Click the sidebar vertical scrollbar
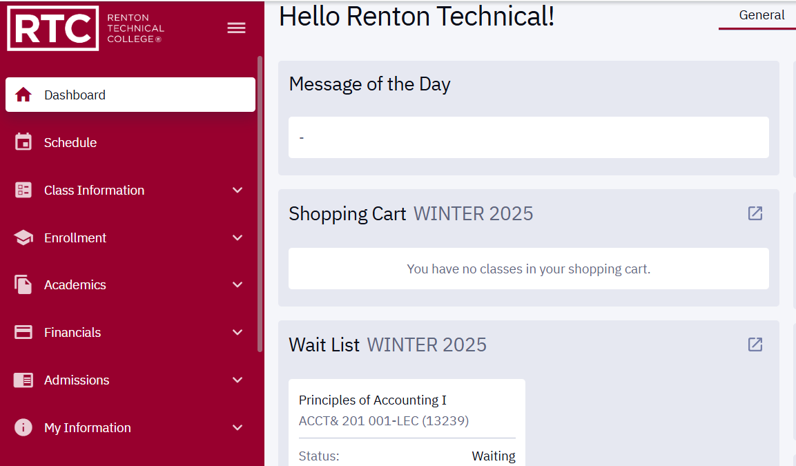This screenshot has width=796, height=466. 260,203
